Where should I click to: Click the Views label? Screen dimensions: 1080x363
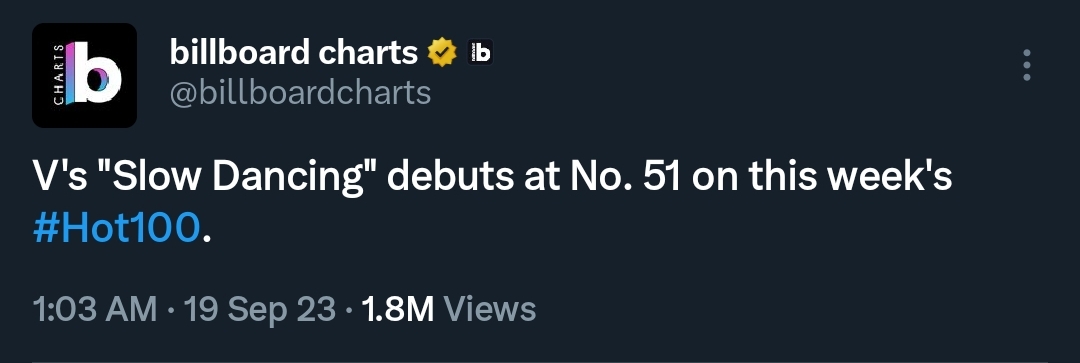(x=490, y=310)
